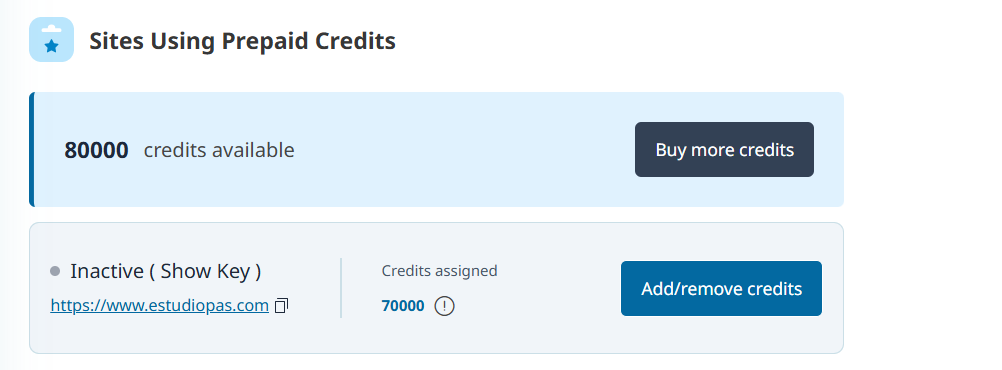Click the Inactive status text
Viewport: 1002px width, 370px height.
coord(107,271)
